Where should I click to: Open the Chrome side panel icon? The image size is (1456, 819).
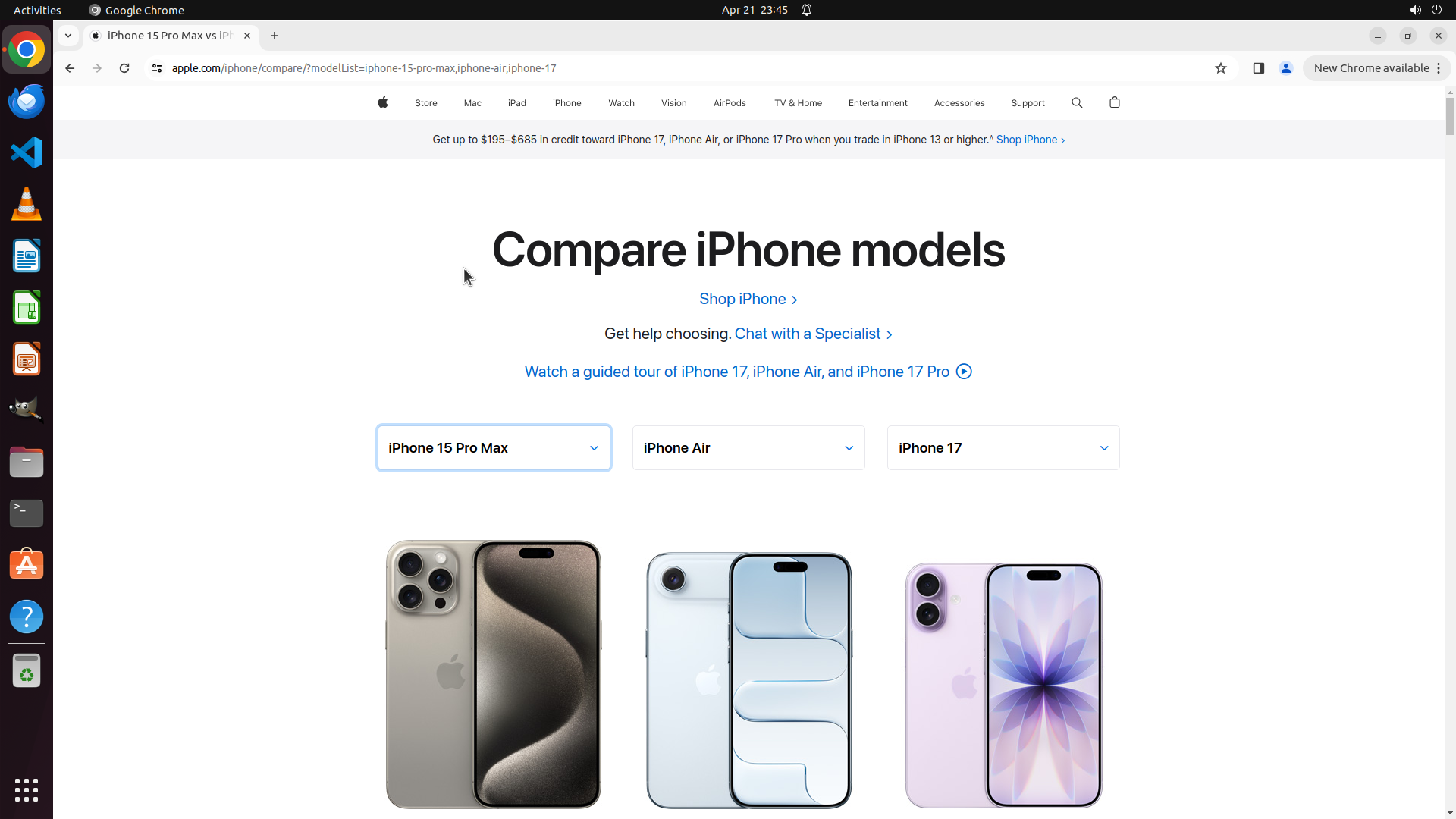[x=1259, y=68]
